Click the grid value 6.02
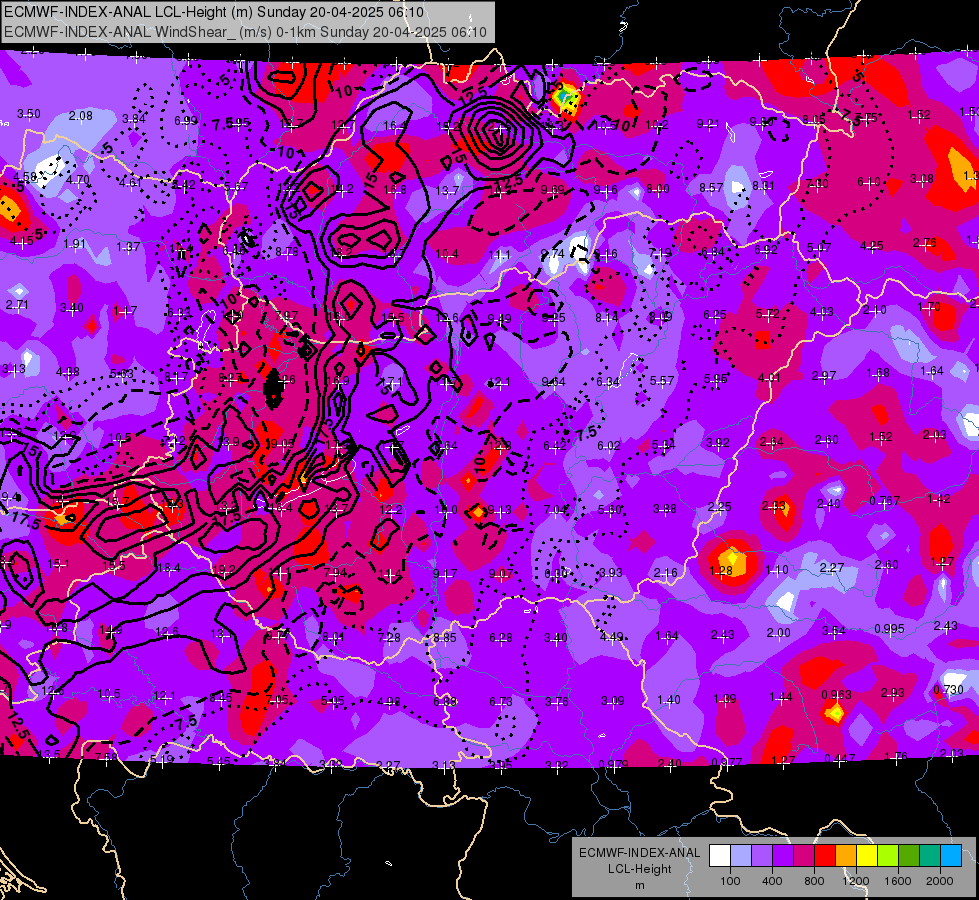 [x=609, y=445]
